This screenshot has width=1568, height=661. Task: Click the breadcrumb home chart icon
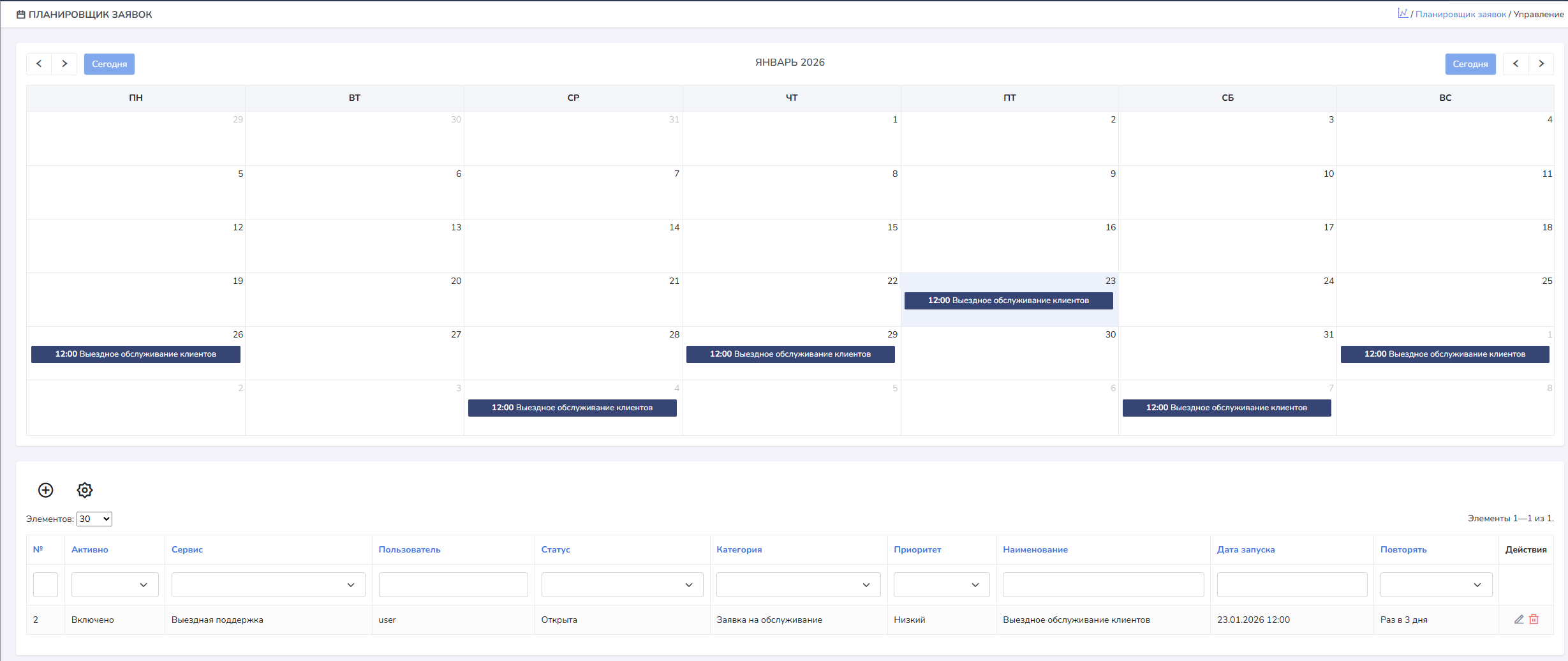point(1403,13)
